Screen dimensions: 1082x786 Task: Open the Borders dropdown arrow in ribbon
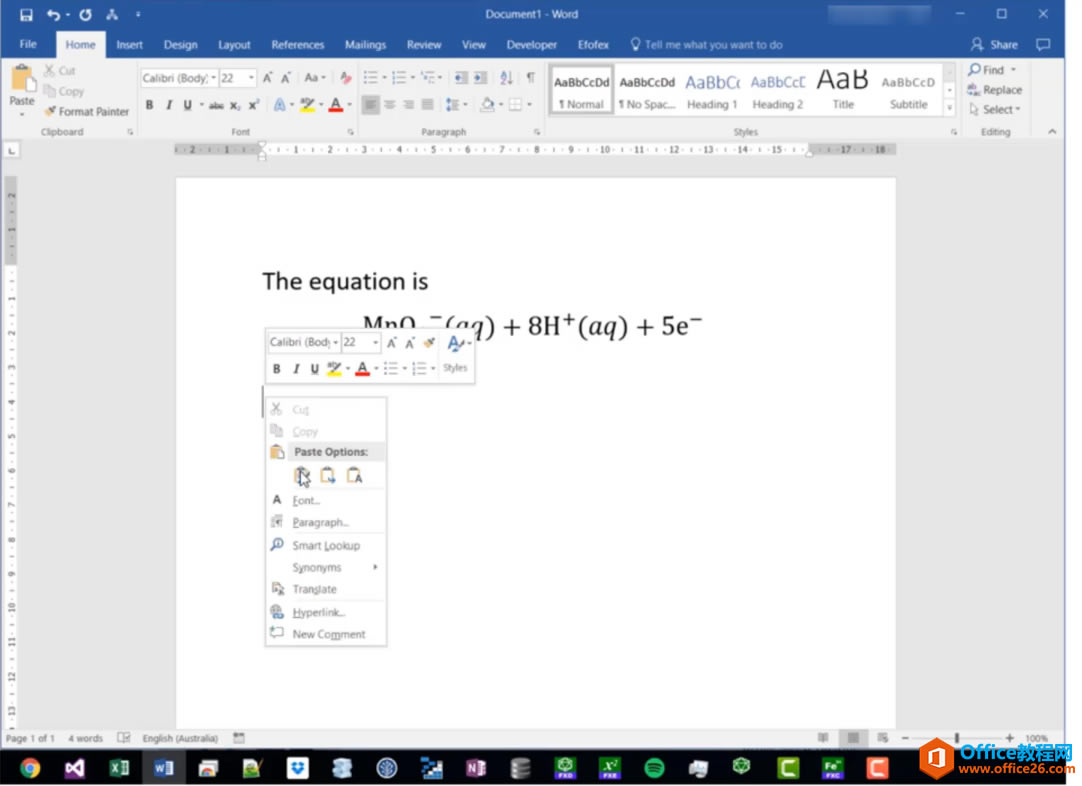(x=529, y=105)
